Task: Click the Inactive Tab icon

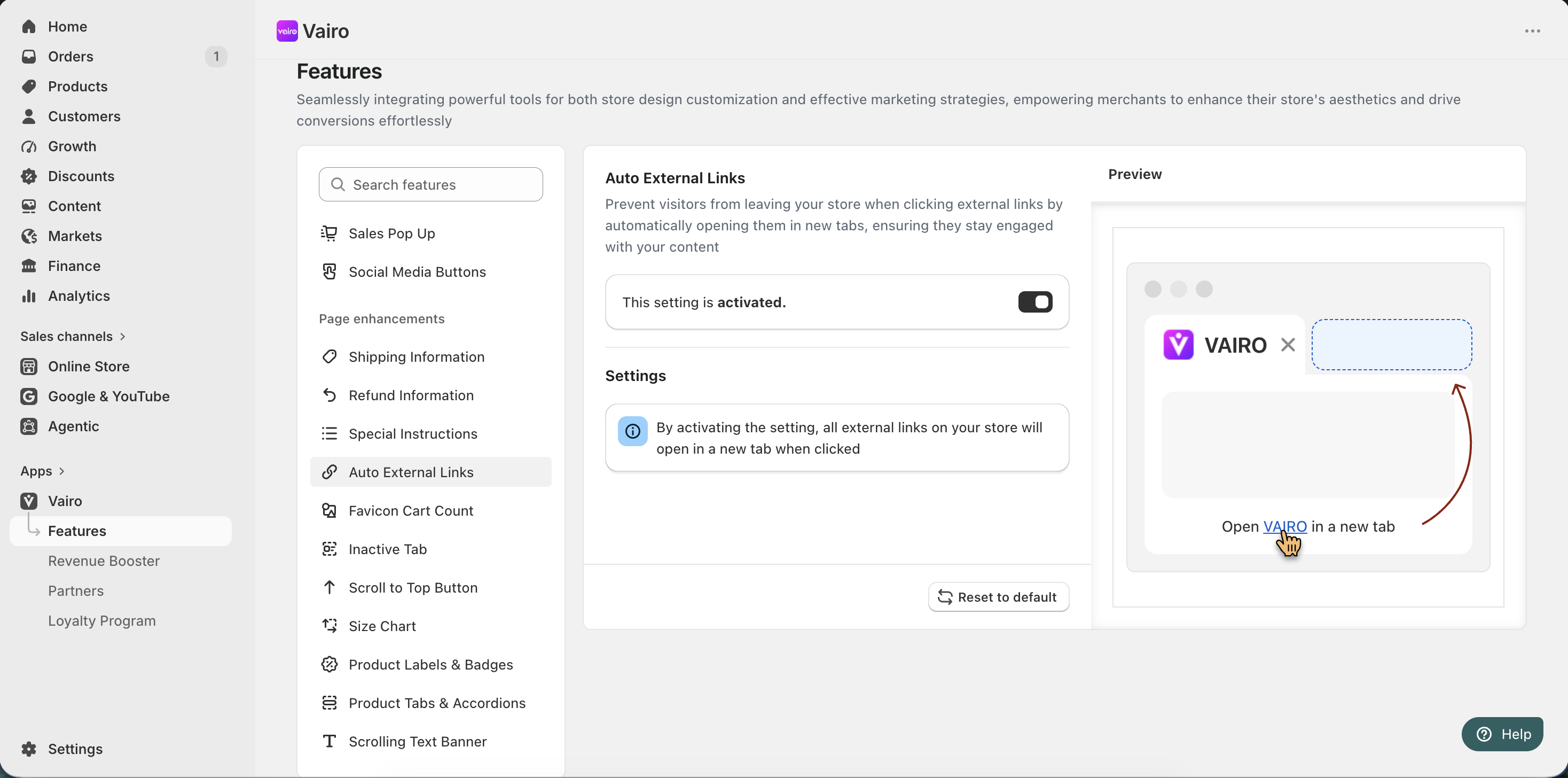Action: click(x=330, y=549)
